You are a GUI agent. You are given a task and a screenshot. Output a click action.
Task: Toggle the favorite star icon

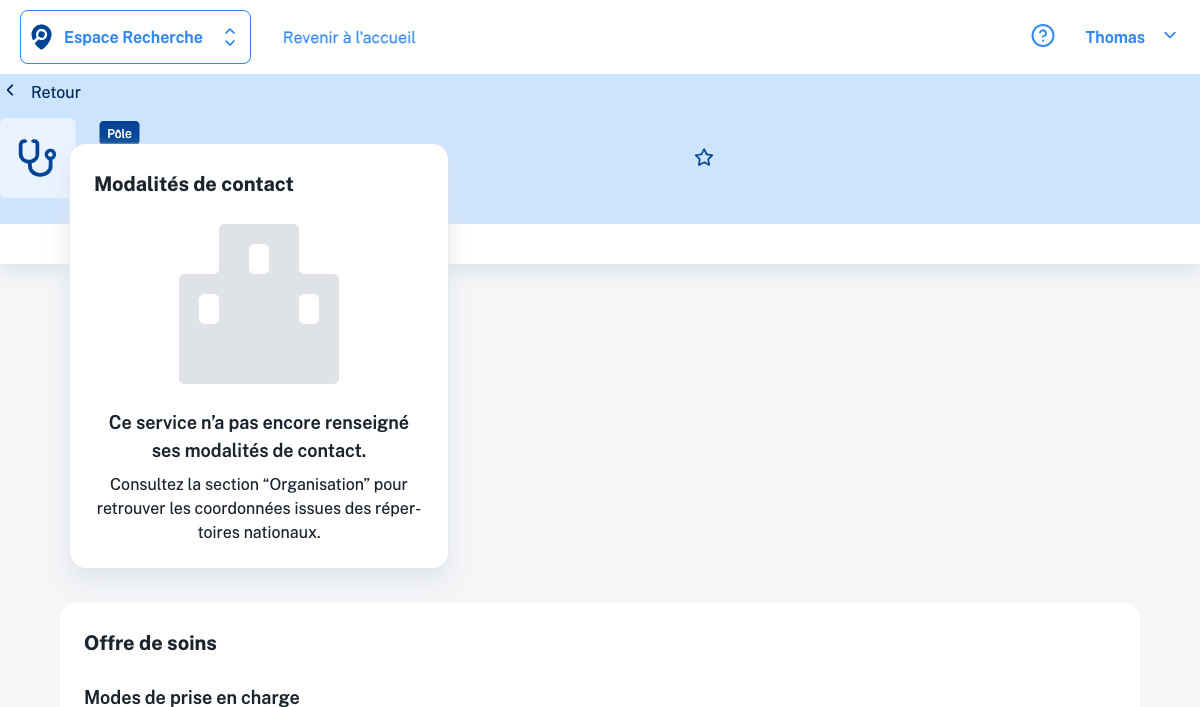704,158
